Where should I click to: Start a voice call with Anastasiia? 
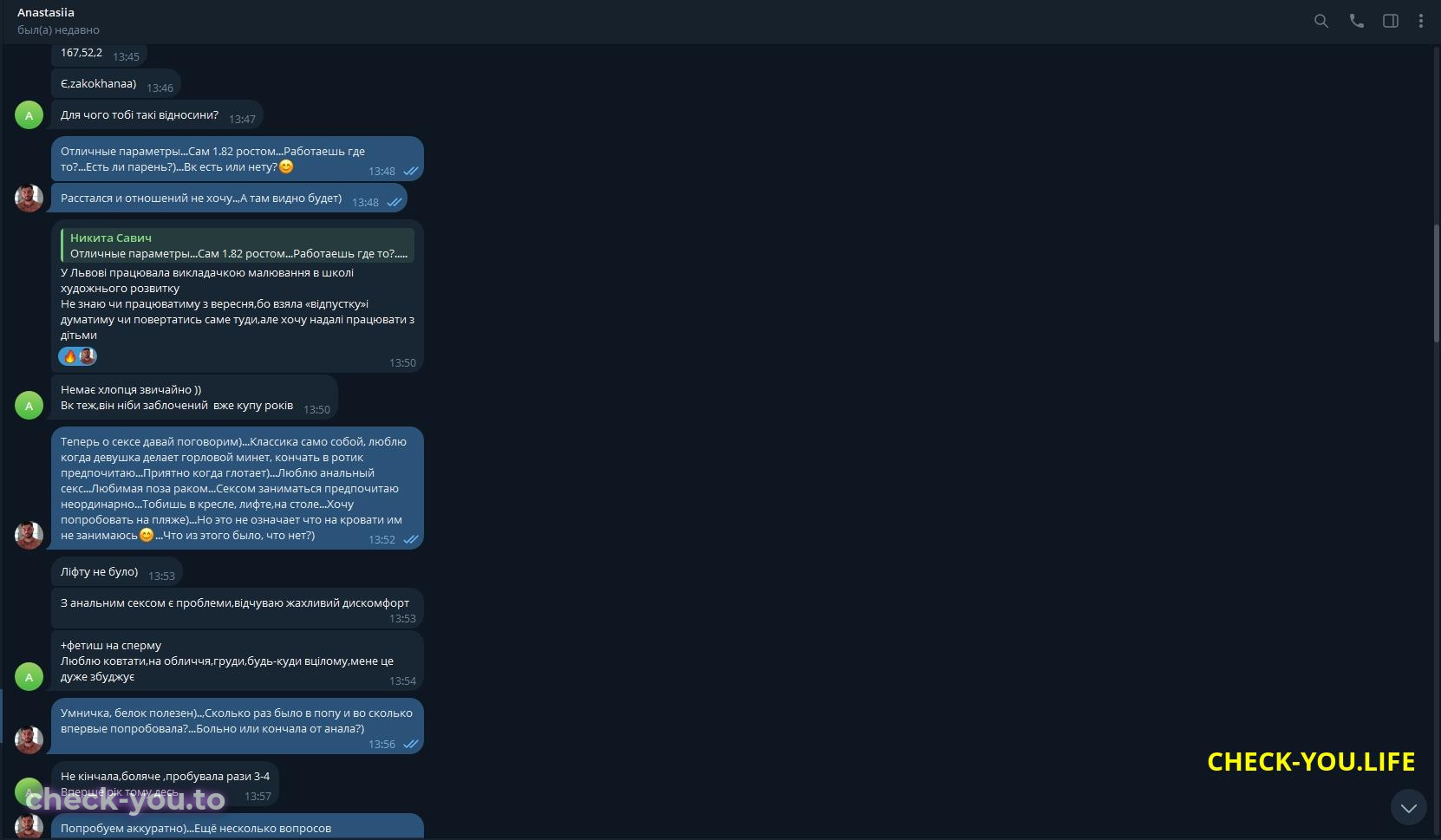point(1356,21)
